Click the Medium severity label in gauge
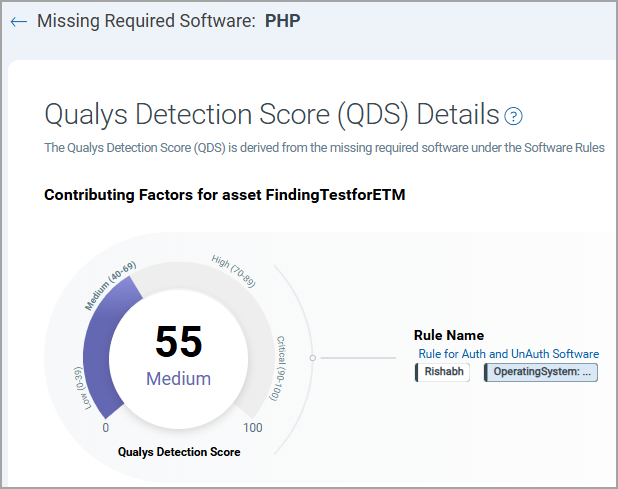Image resolution: width=618 pixels, height=489 pixels. pos(179,379)
